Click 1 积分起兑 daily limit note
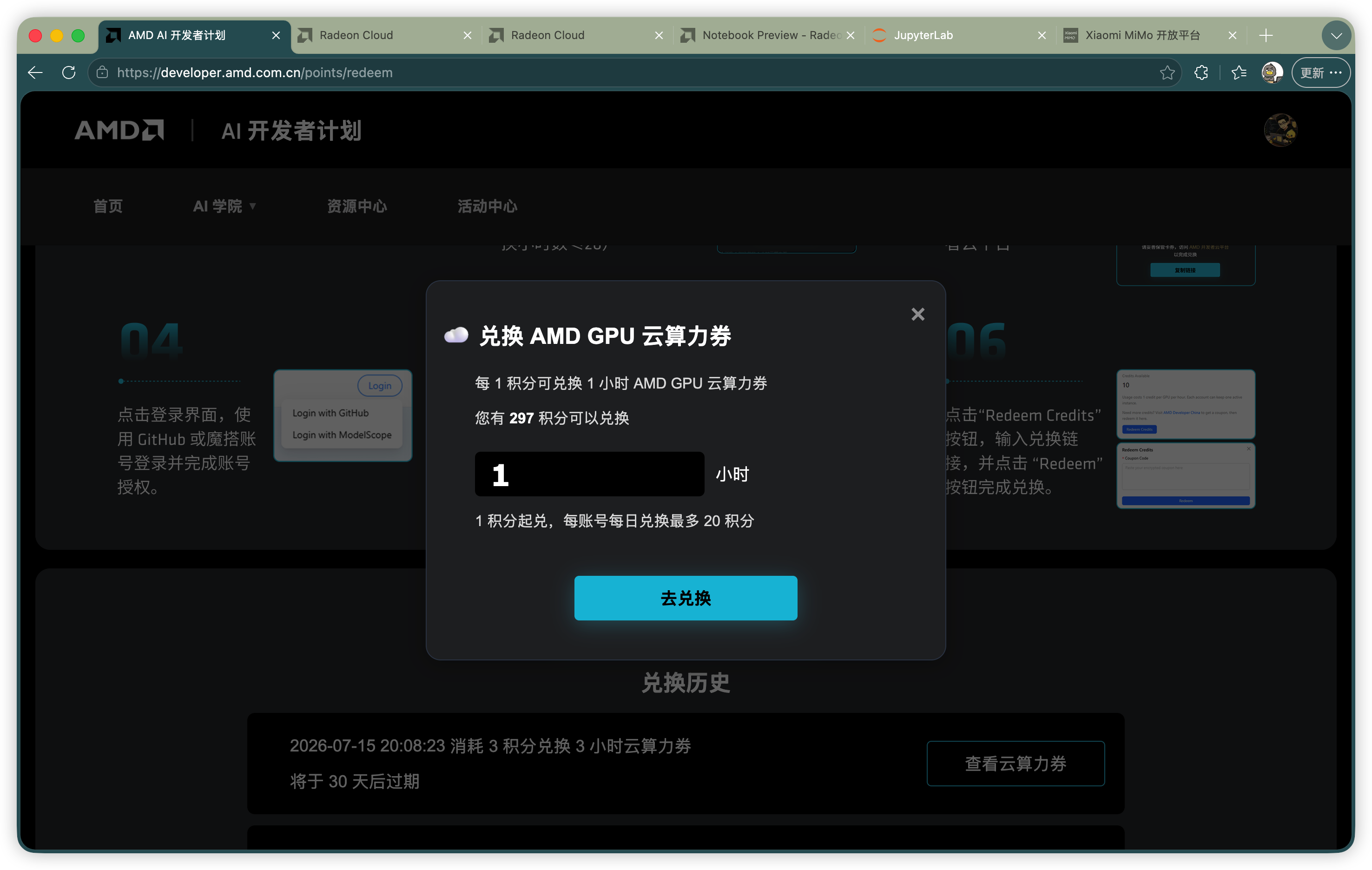1372x870 pixels. [614, 520]
